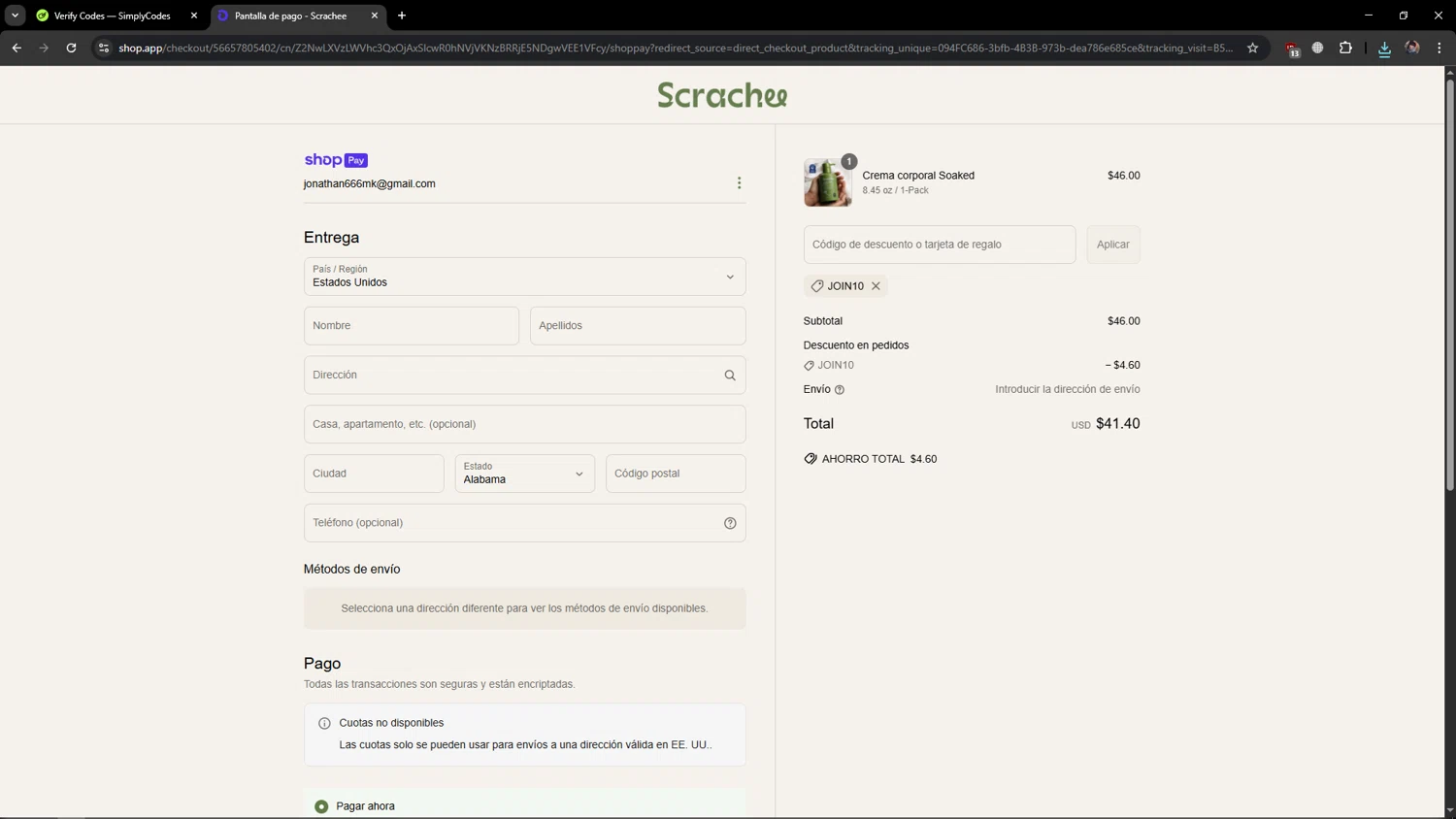Image resolution: width=1456 pixels, height=819 pixels.
Task: Click the info icon beside Cuotas no disponibles
Action: 324,723
